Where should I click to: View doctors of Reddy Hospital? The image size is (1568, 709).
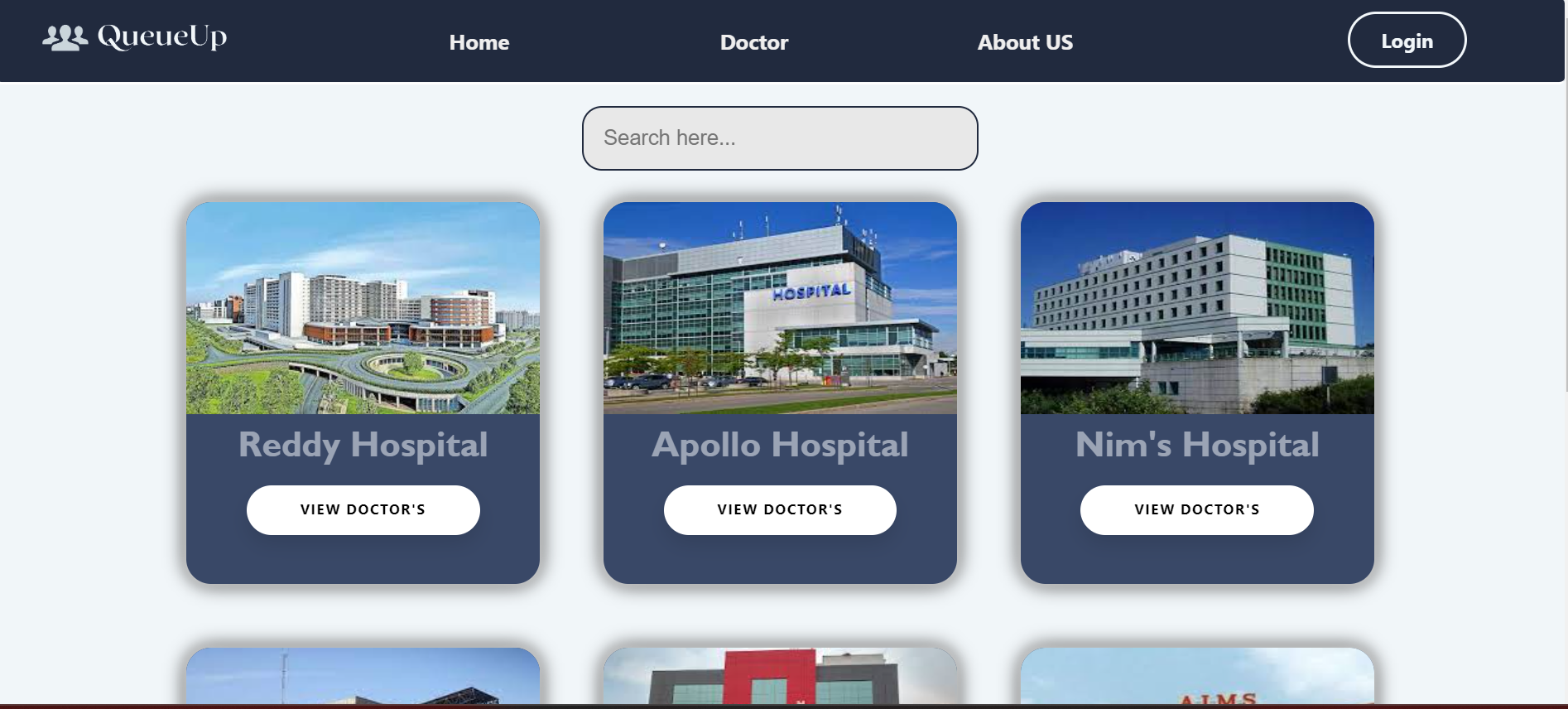pyautogui.click(x=363, y=510)
